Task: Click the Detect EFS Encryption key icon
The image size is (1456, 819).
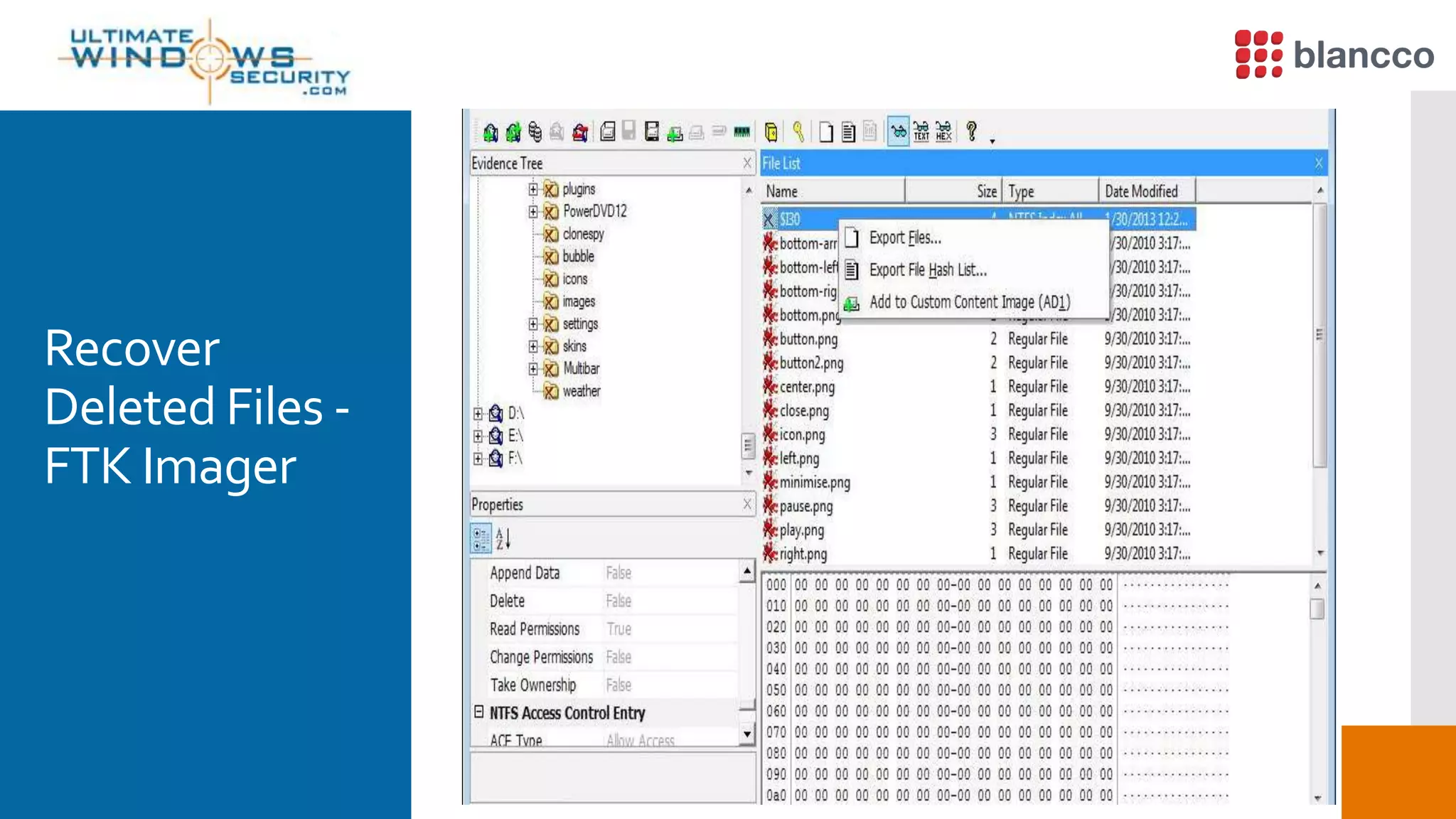Action: [798, 132]
